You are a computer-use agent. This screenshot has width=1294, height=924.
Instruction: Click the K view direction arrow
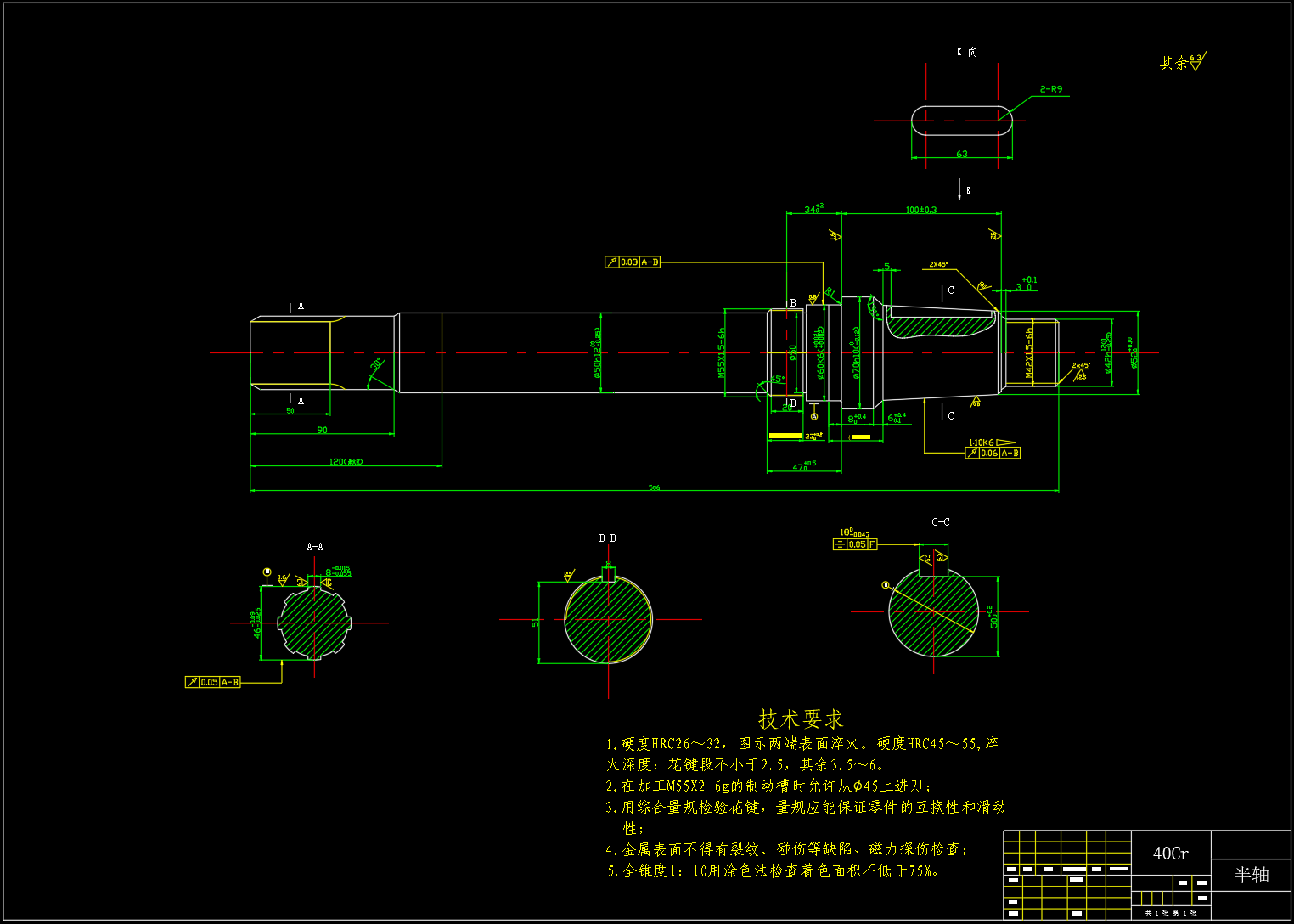tap(959, 189)
